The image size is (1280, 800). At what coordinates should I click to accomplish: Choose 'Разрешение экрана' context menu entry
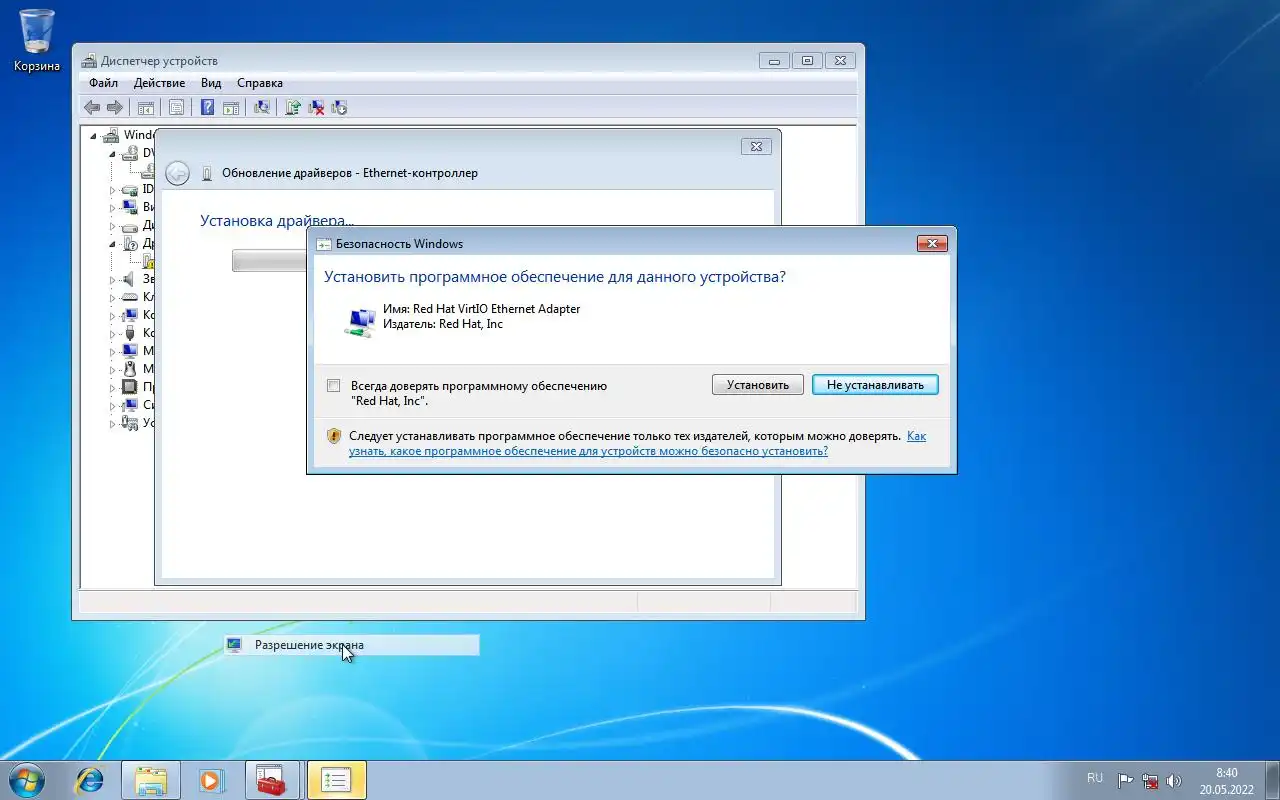coord(352,645)
